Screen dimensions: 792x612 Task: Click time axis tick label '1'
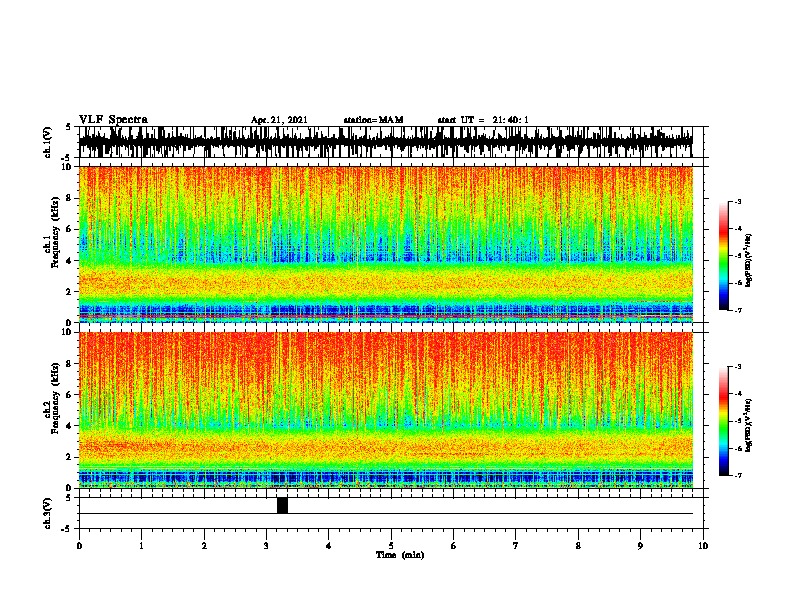pyautogui.click(x=141, y=546)
